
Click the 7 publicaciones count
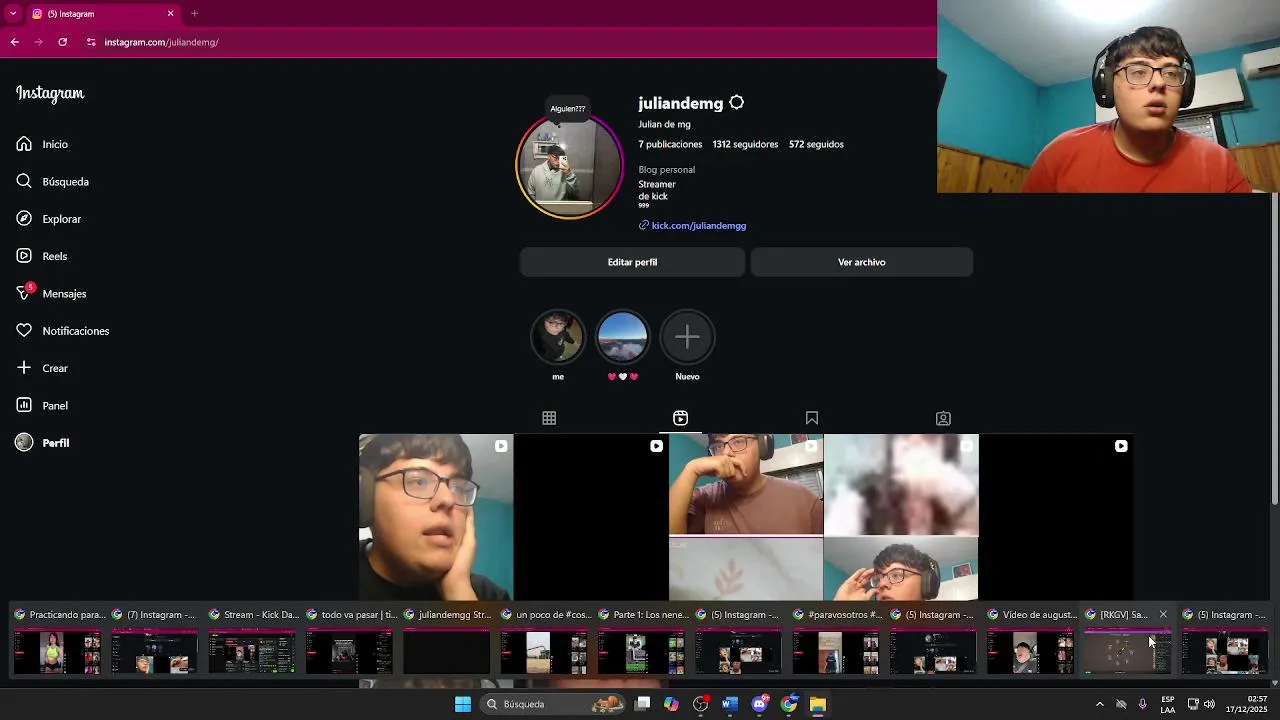[670, 144]
